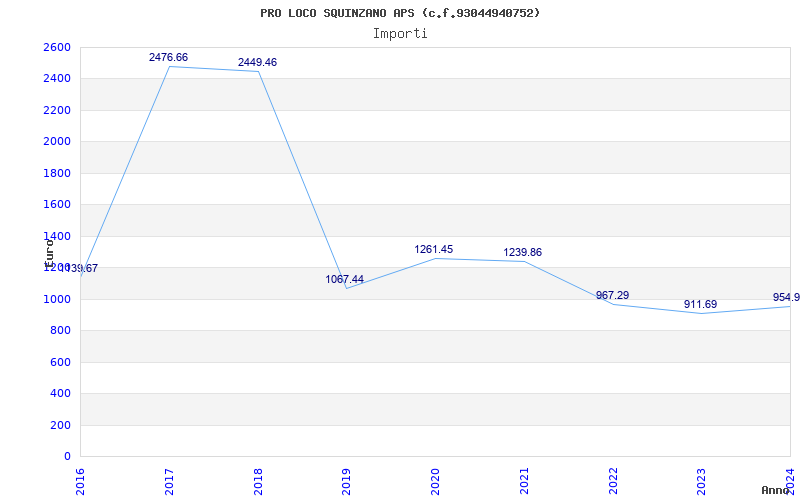The image size is (800, 500).
Task: Click the 2023 x-axis year label
Action: 702,481
